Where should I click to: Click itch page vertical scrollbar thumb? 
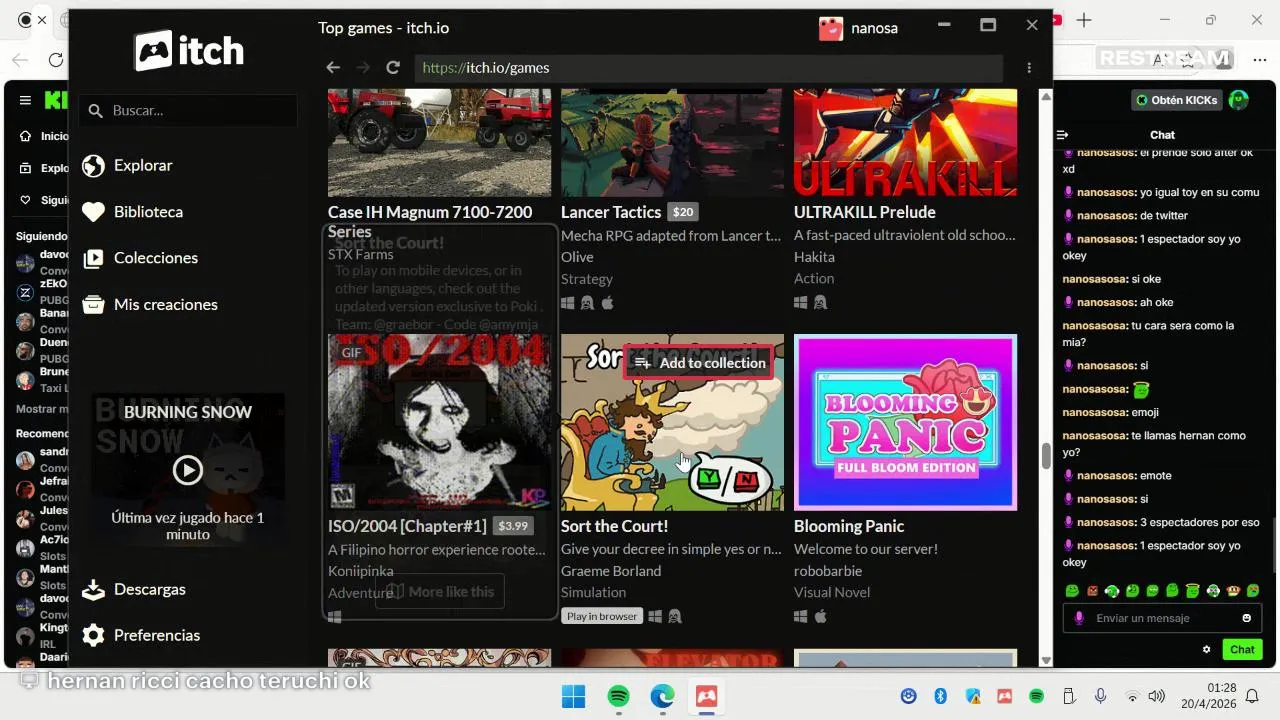coord(1046,455)
